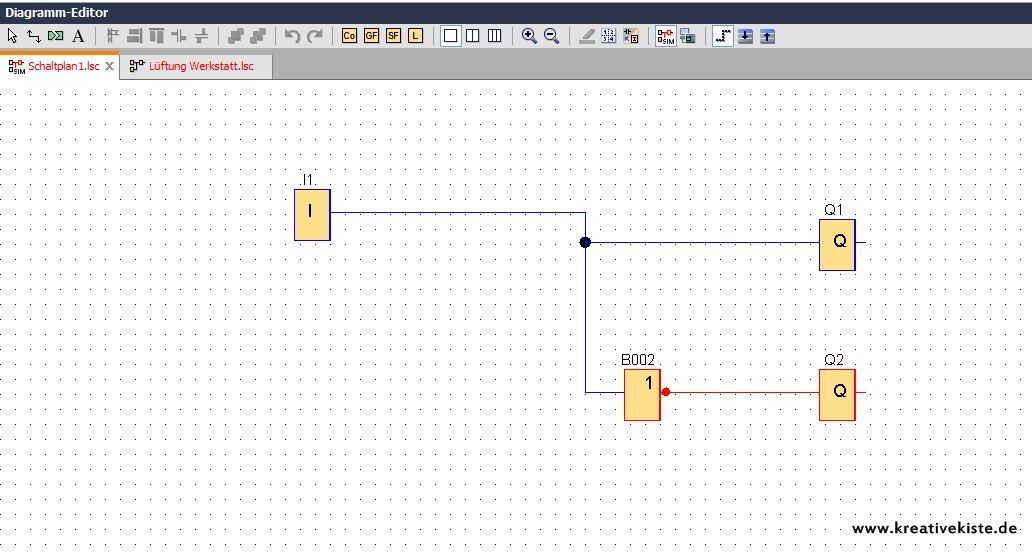Viewport: 1032px width, 552px height.
Task: Click bring to front icon
Action: point(236,36)
